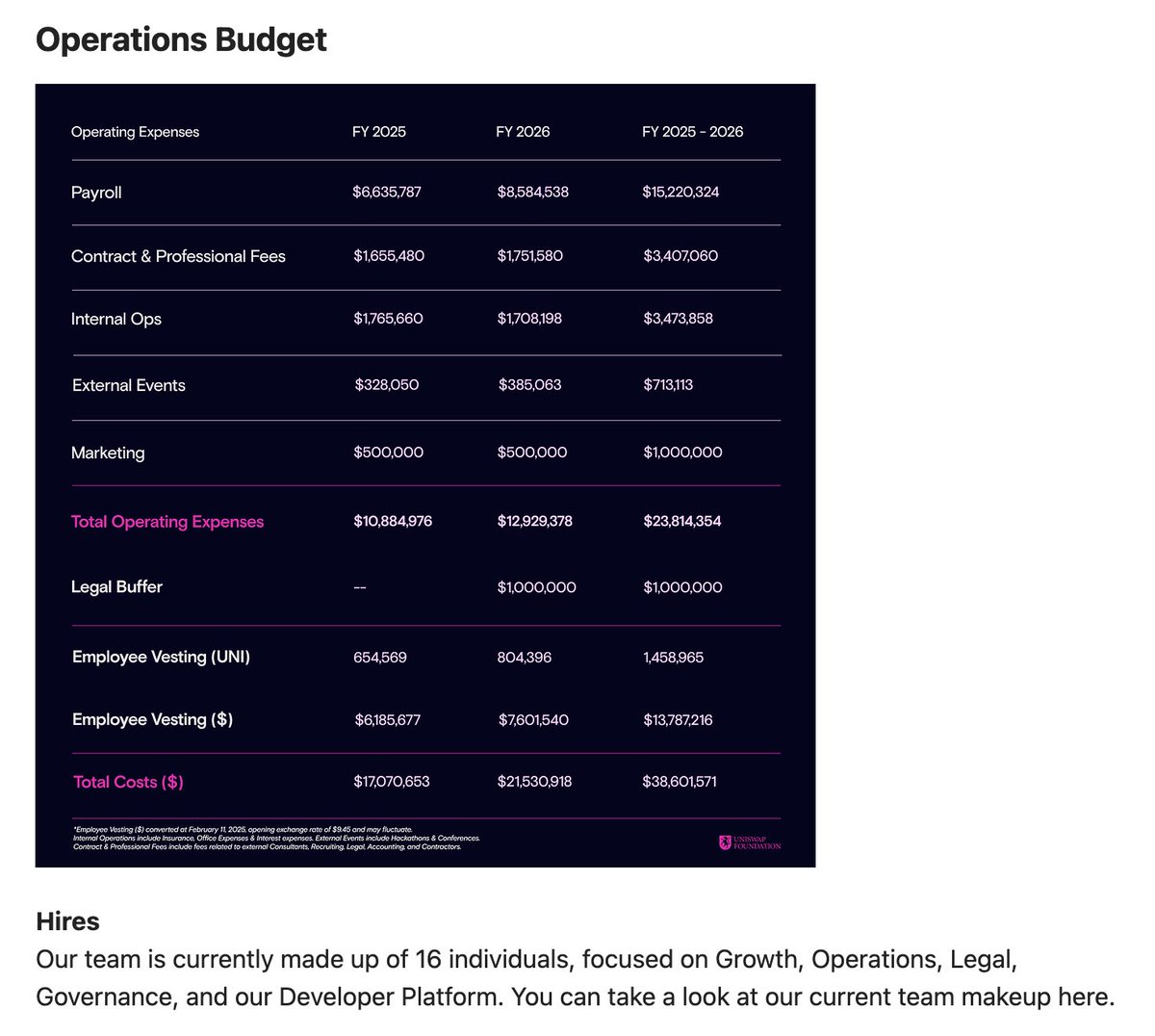Click the exchange rate footnote text

(x=244, y=828)
